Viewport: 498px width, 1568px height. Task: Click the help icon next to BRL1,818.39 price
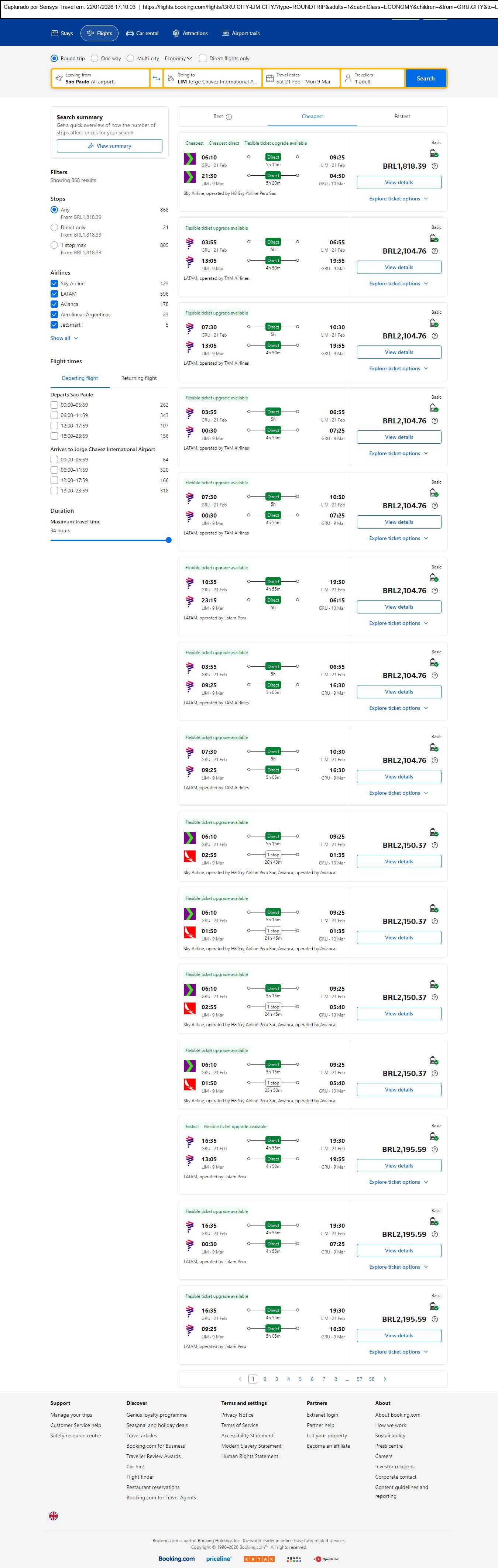click(x=435, y=166)
